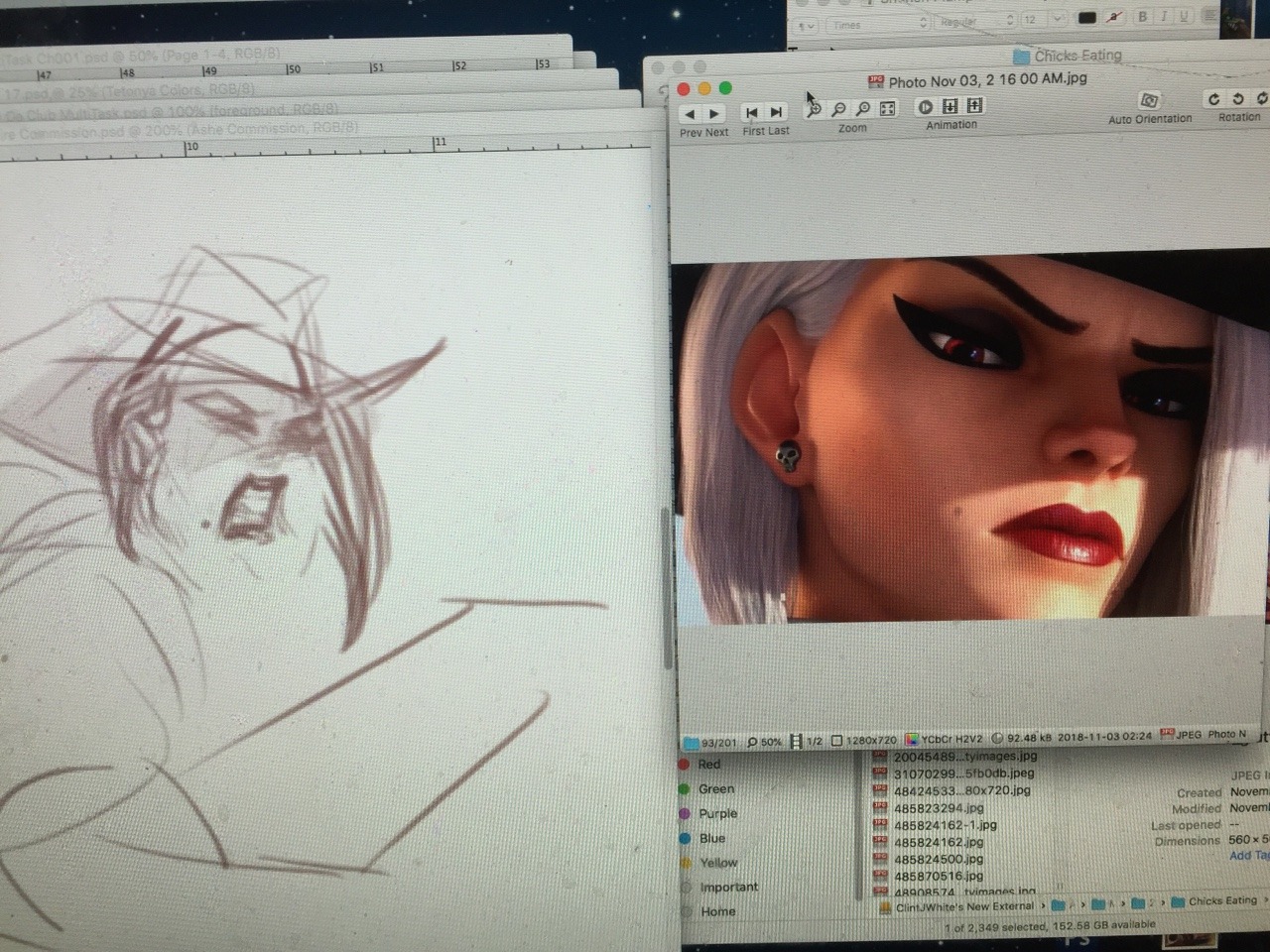Click the 1/2 frame status entry

pyautogui.click(x=806, y=741)
